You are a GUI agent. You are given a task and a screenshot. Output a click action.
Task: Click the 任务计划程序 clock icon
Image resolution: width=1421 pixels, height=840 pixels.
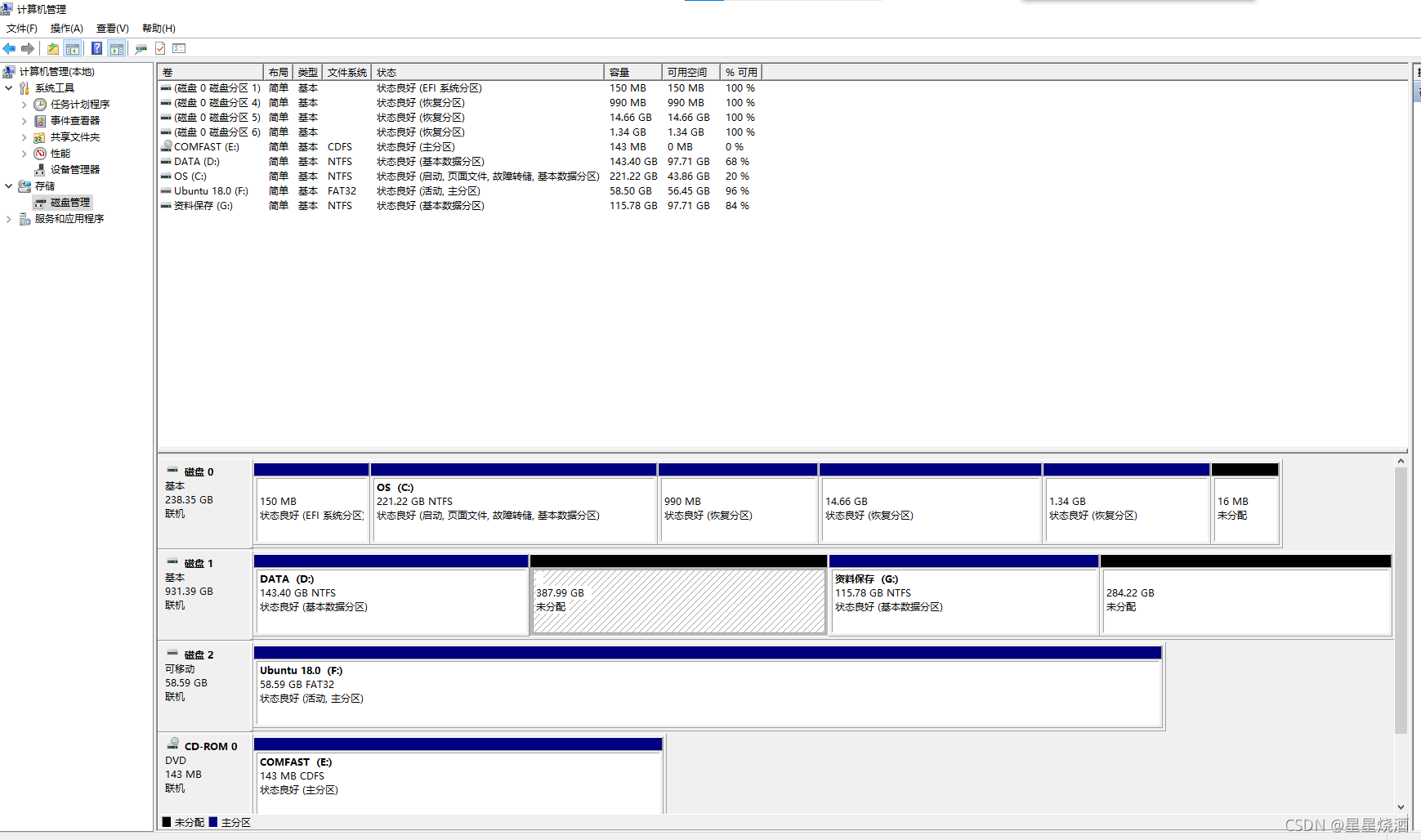[x=40, y=105]
